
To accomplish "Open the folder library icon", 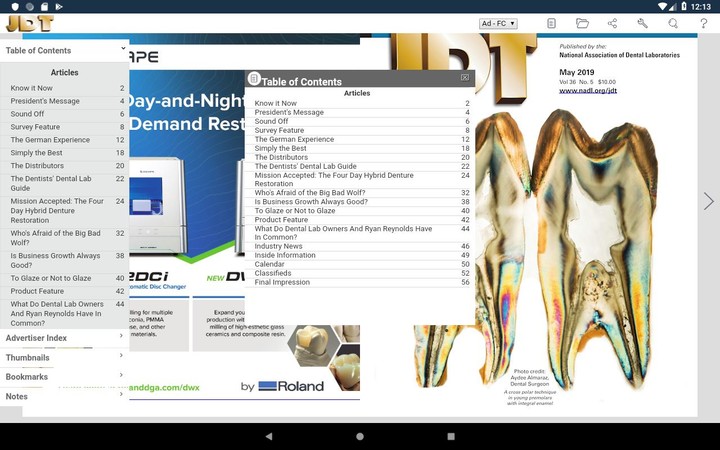I will coord(582,23).
